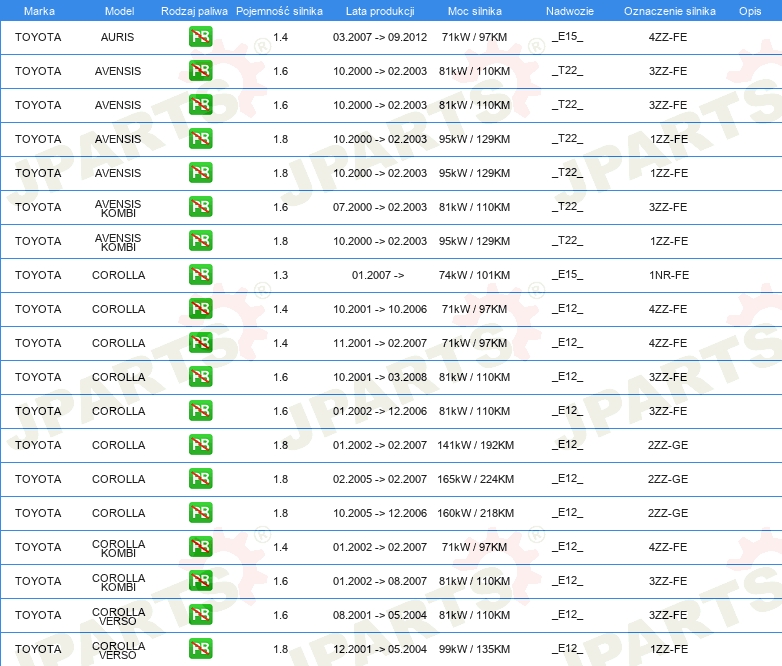The height and width of the screenshot is (666, 782).
Task: Click fuel icon for Corolla 1.3 1NR-FE
Action: point(200,275)
